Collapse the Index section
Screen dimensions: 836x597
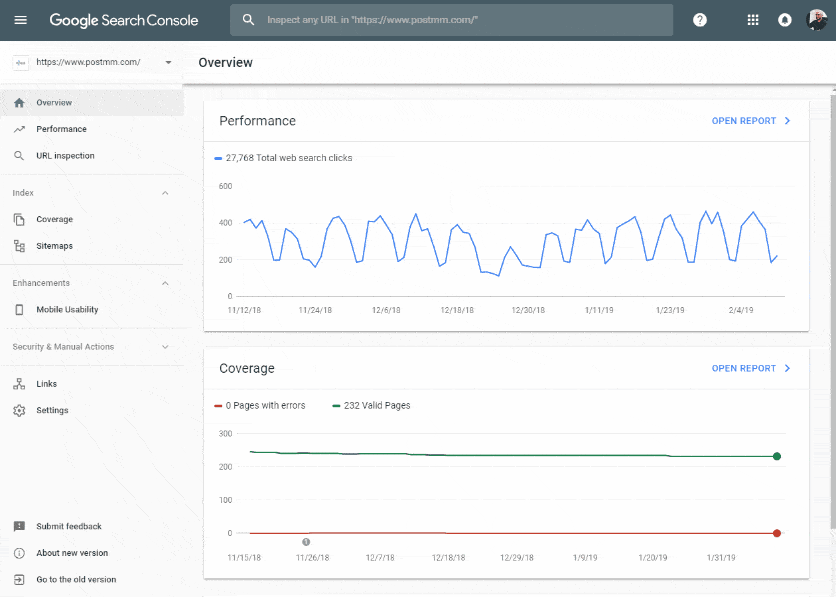coord(164,192)
